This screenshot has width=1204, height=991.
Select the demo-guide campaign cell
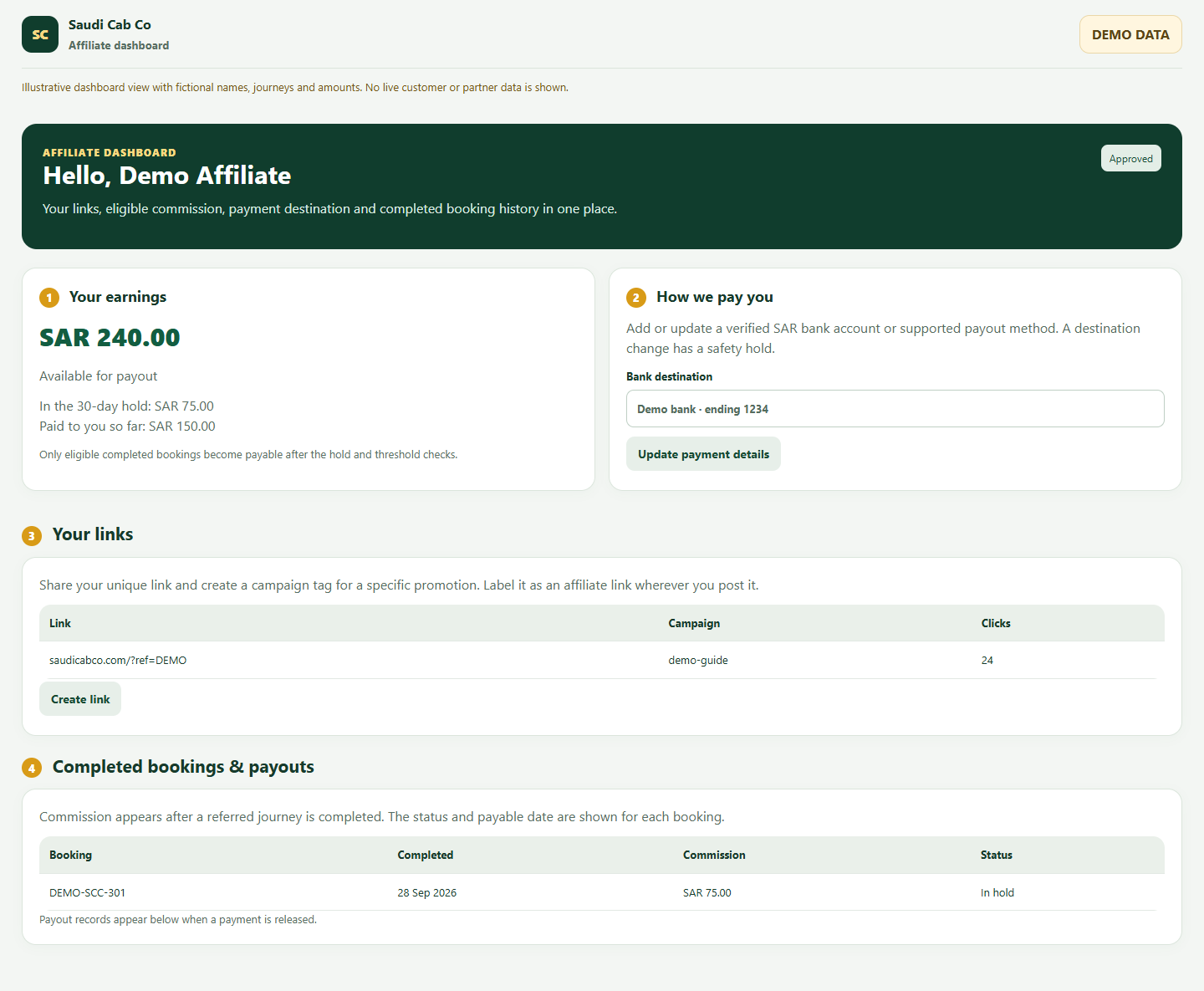click(x=698, y=661)
